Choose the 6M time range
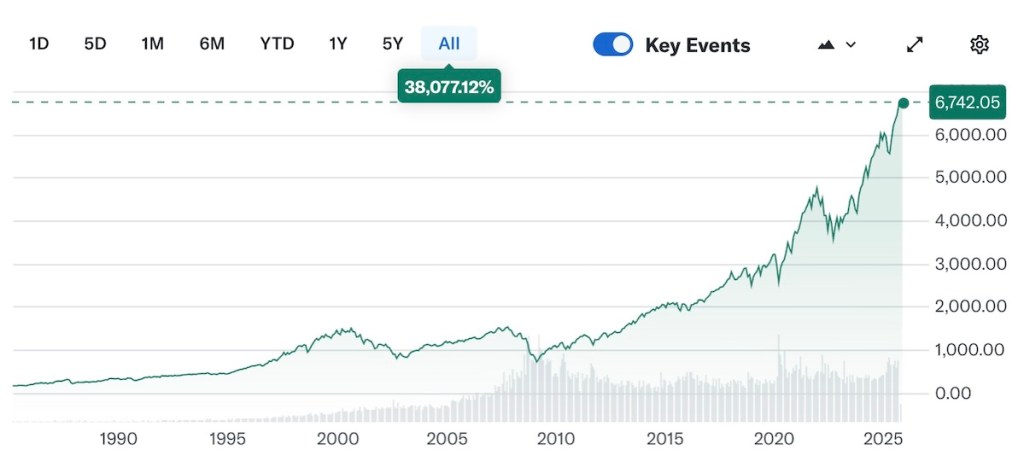Image resolution: width=1024 pixels, height=467 pixels. coord(212,43)
